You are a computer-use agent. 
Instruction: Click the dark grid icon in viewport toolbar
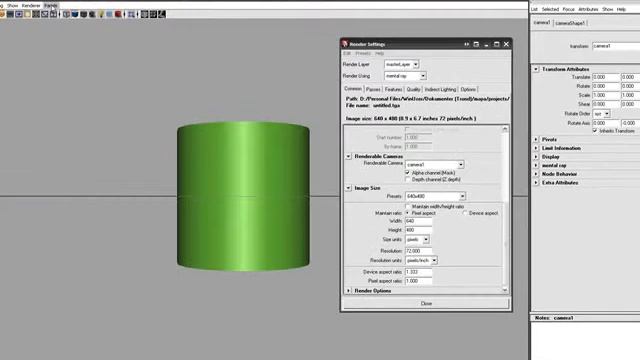tap(36, 14)
